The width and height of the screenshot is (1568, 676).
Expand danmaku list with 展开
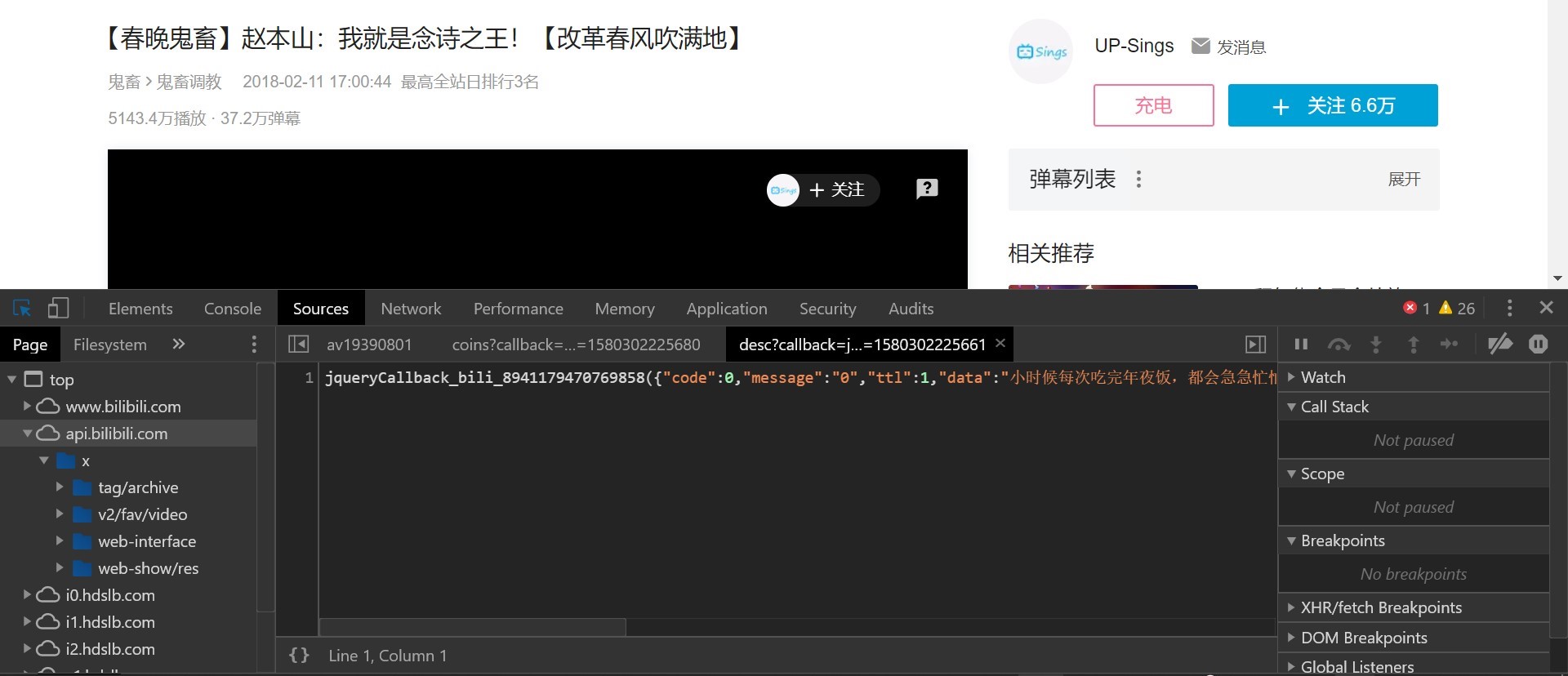point(1405,179)
